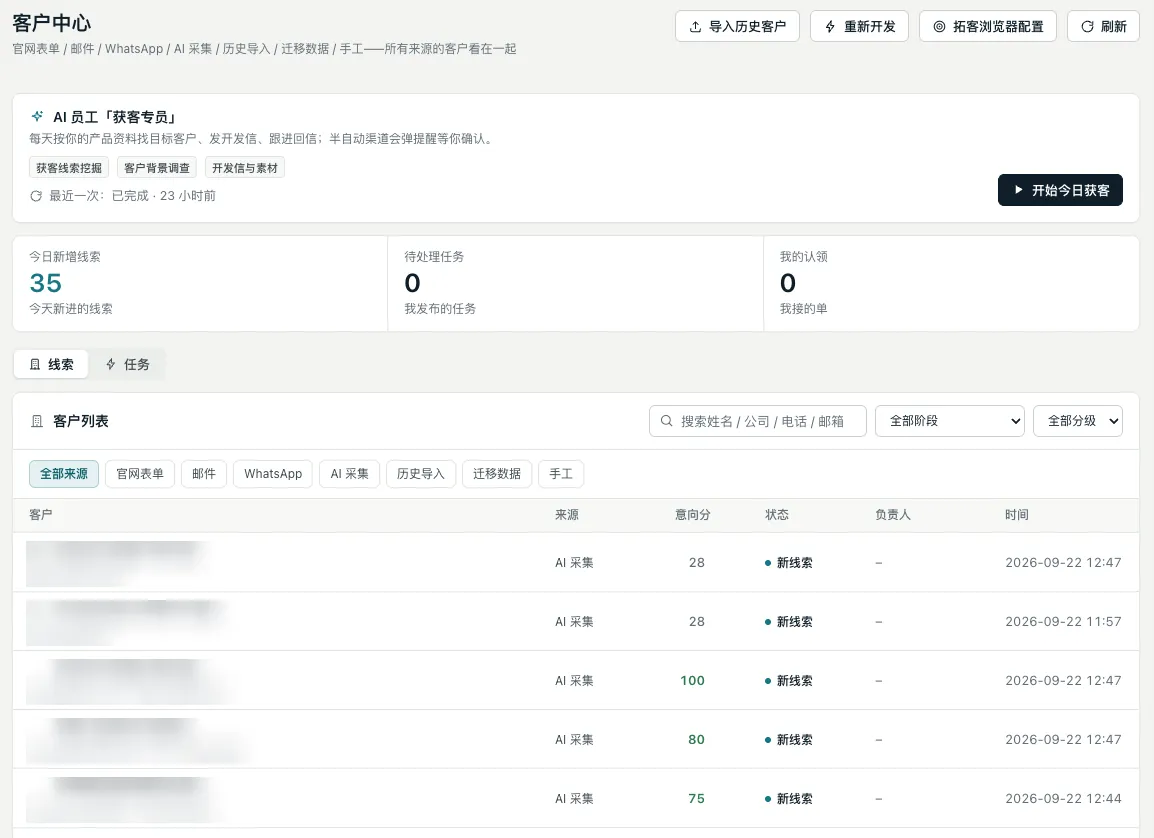Click the 今日新增线索 count 35

(46, 283)
